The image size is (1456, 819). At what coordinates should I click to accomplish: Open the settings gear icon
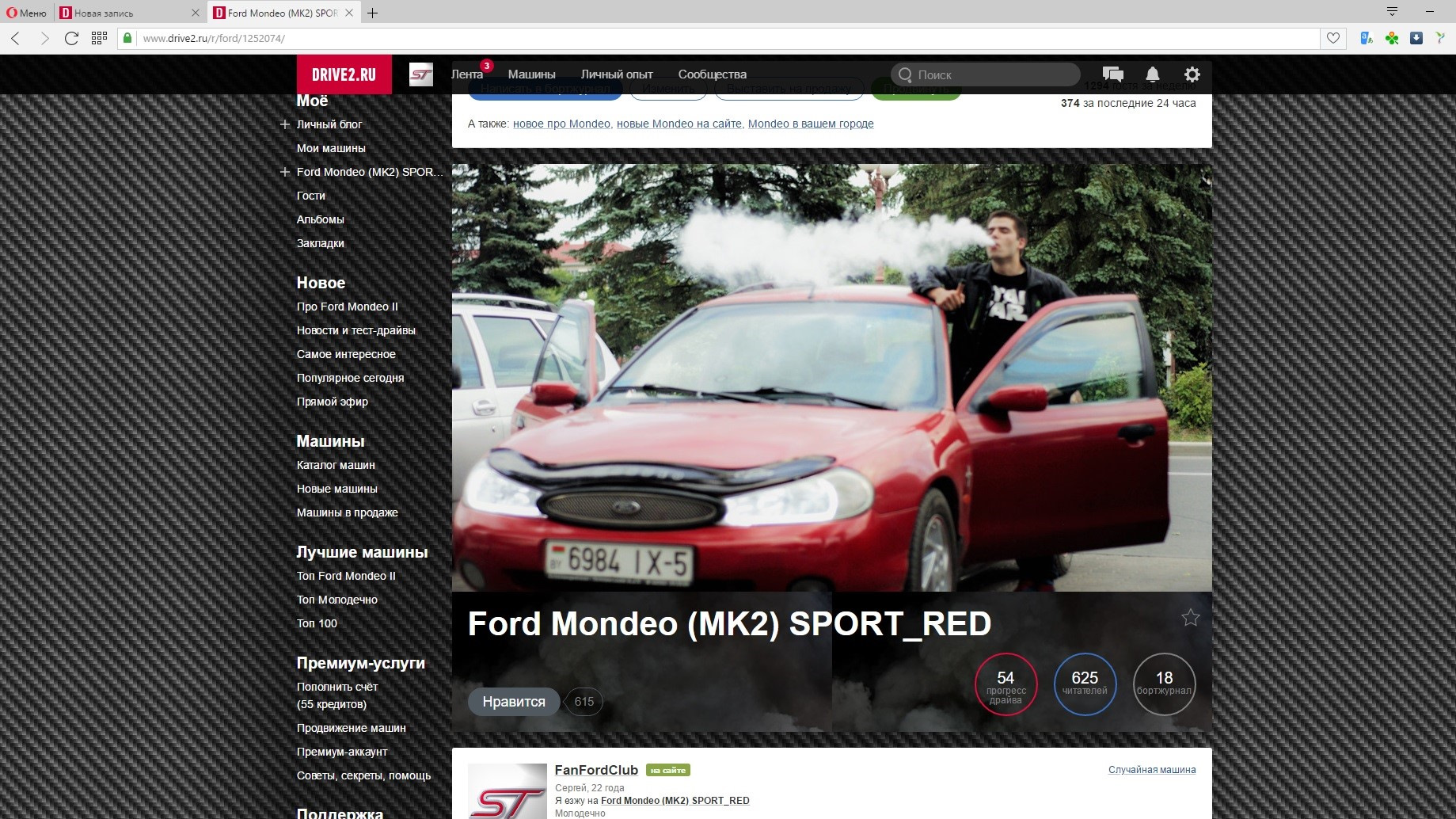1192,74
